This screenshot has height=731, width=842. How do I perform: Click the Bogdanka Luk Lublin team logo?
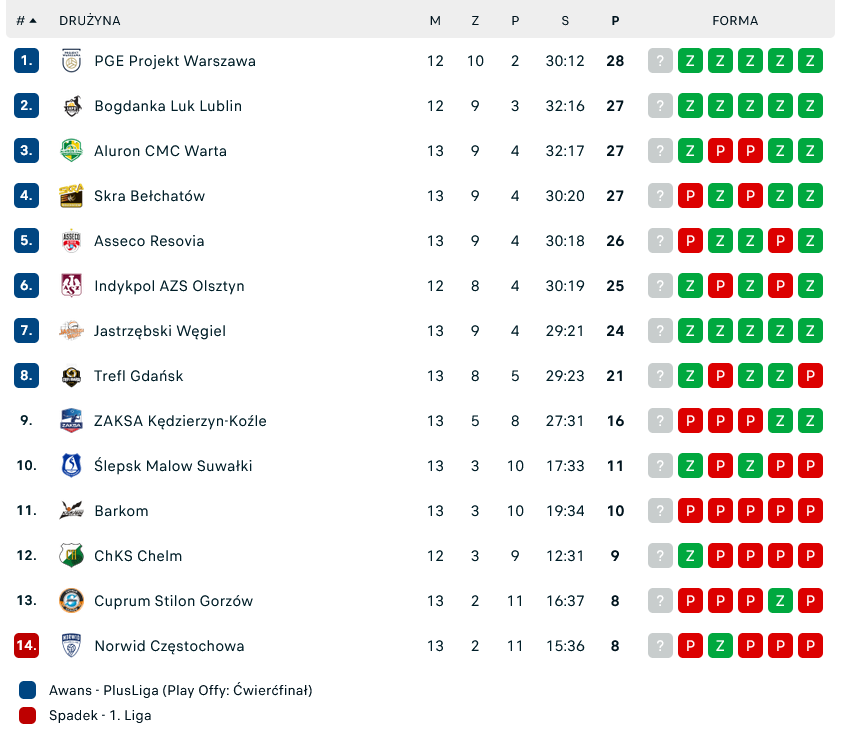click(x=71, y=106)
